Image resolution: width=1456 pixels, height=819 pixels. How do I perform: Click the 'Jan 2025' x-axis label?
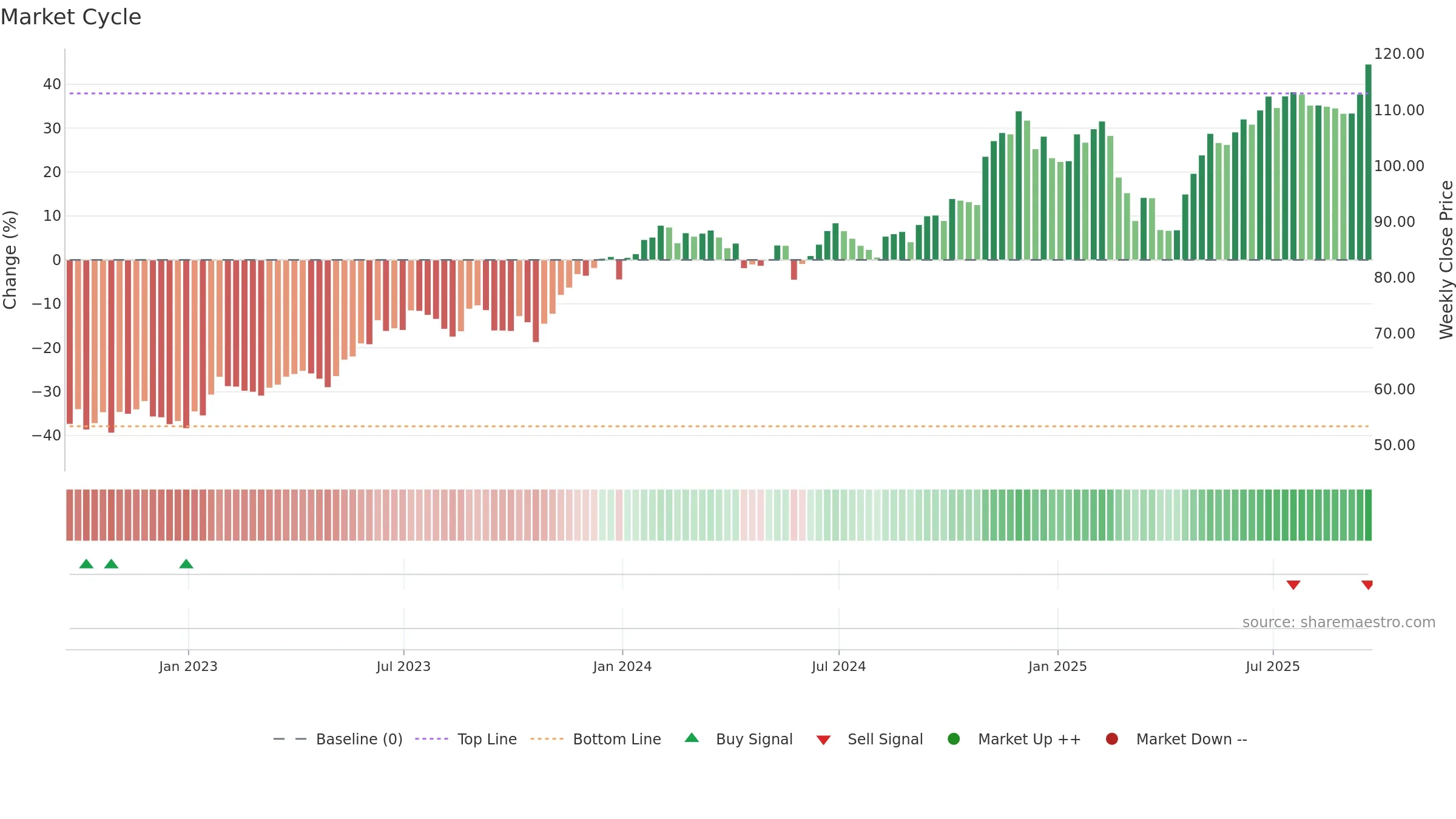point(1057,666)
